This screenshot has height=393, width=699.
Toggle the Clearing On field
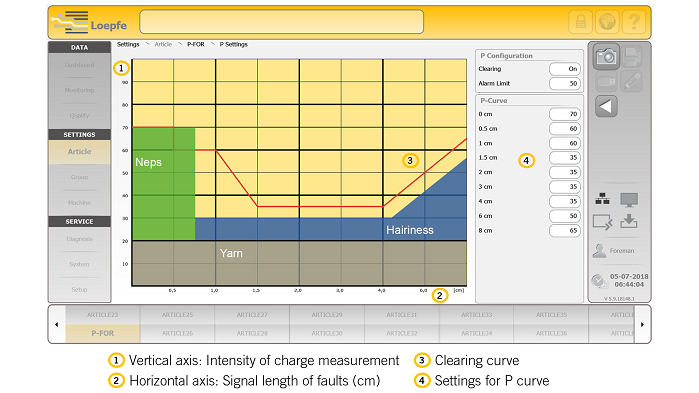click(565, 69)
